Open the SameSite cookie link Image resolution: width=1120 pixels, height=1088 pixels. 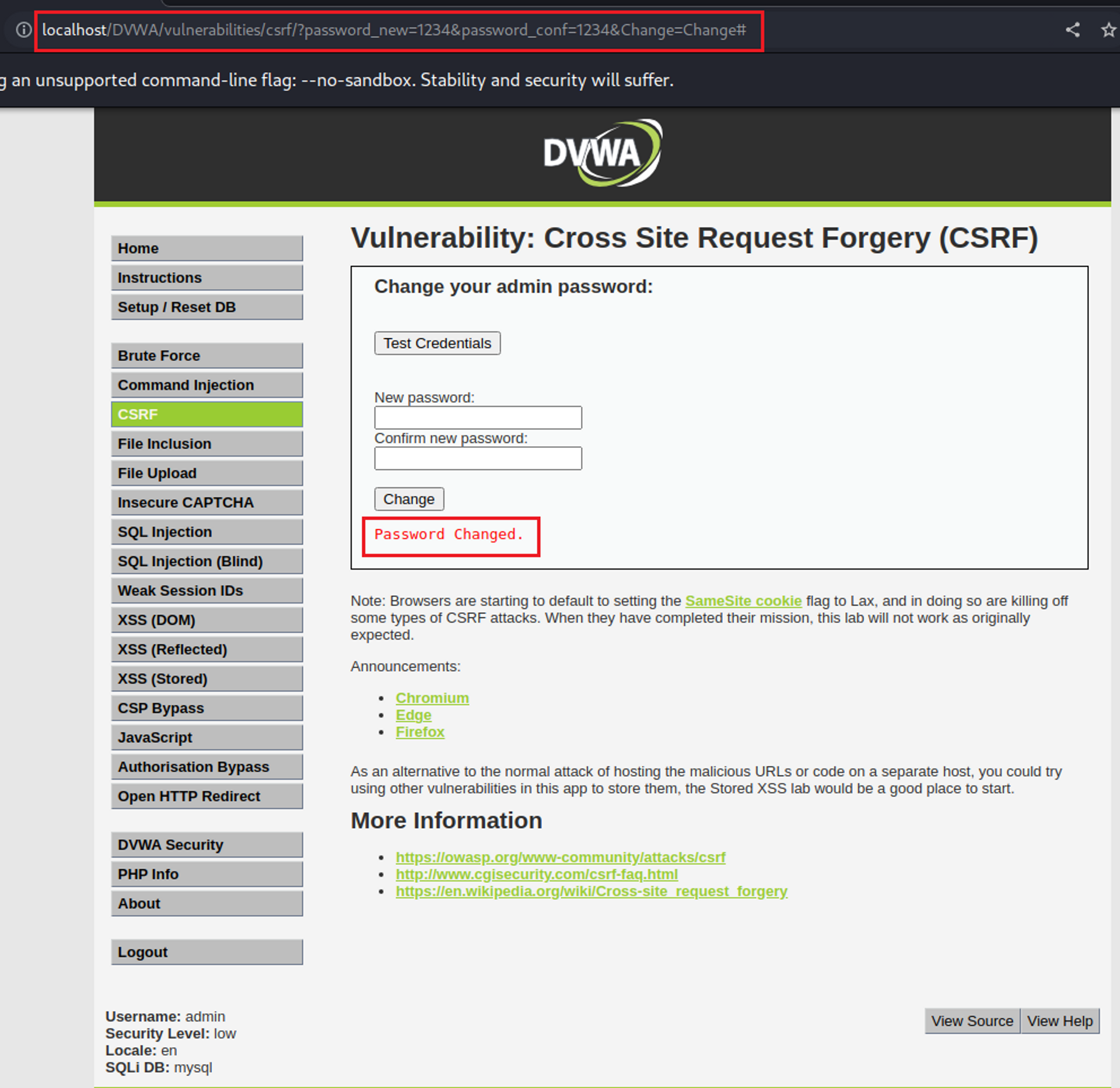tap(743, 601)
